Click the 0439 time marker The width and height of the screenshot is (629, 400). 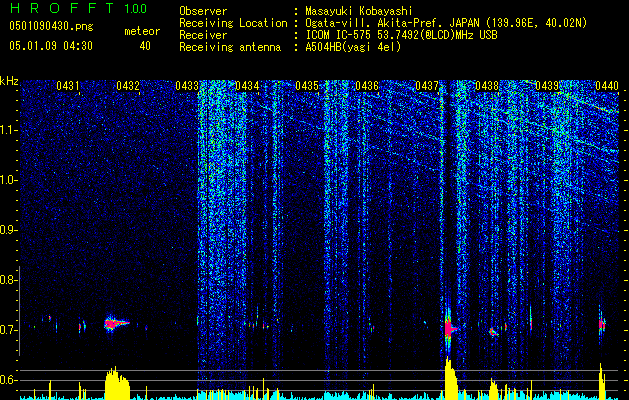(547, 86)
